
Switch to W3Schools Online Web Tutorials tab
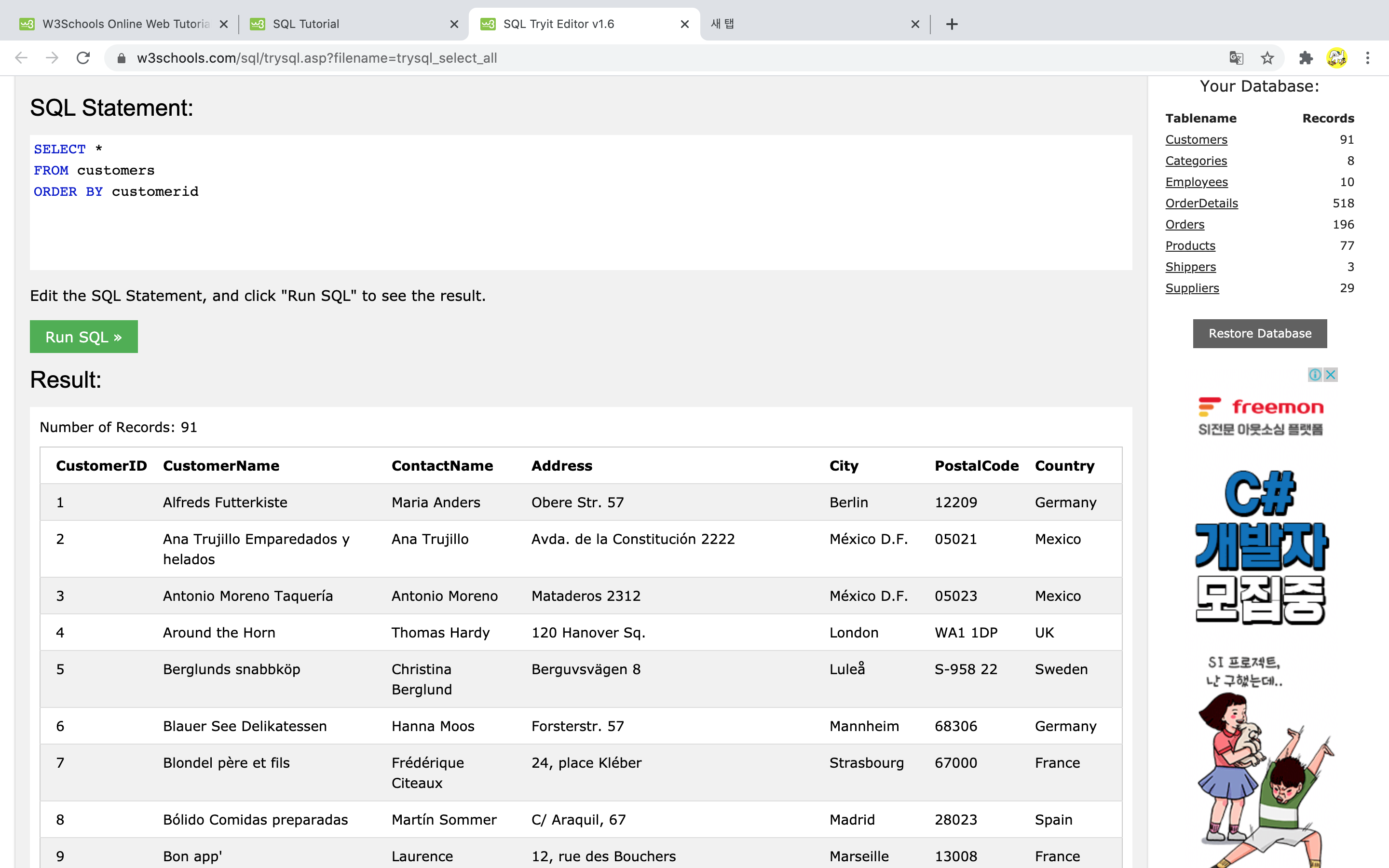coord(126,24)
